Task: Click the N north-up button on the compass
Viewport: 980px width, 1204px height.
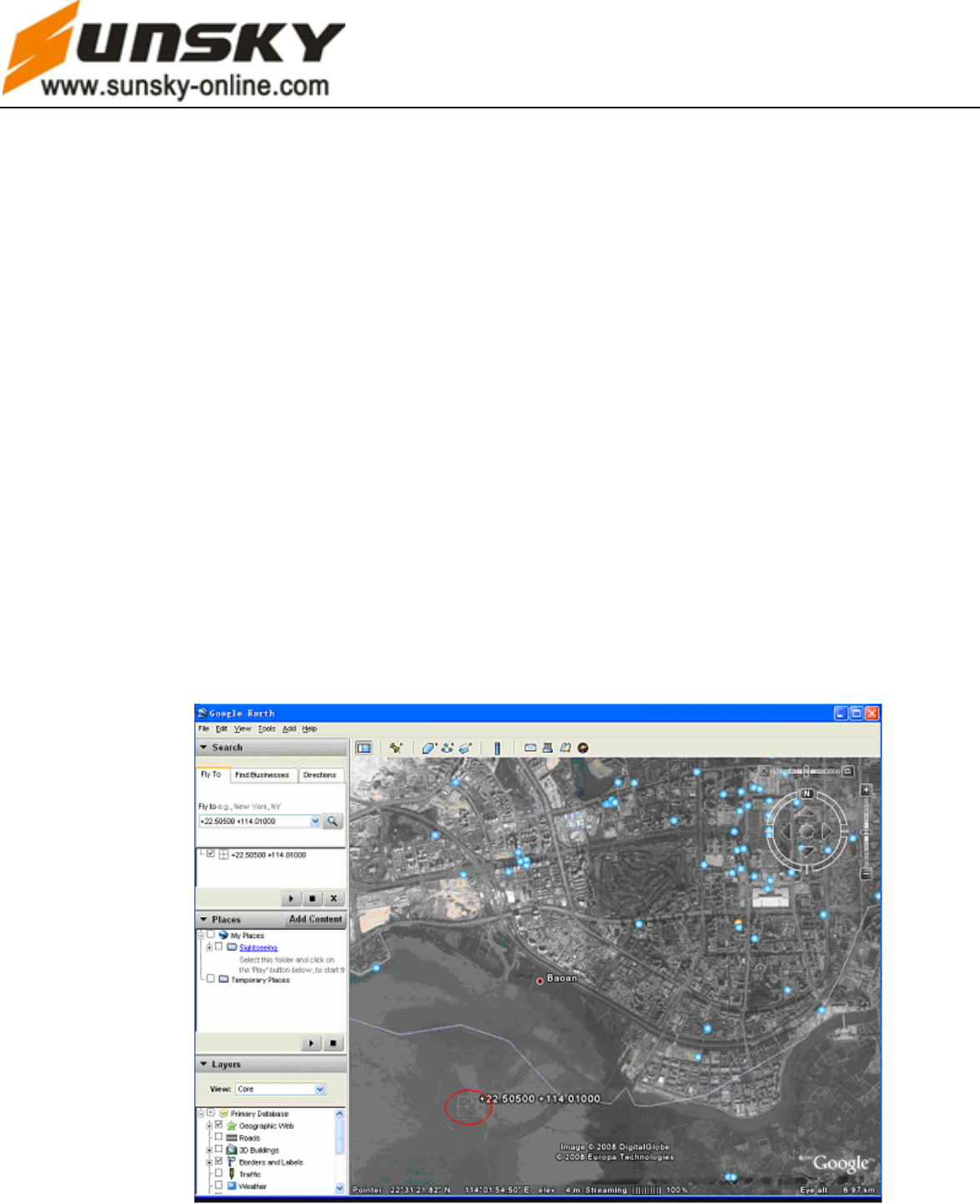Action: tap(807, 794)
